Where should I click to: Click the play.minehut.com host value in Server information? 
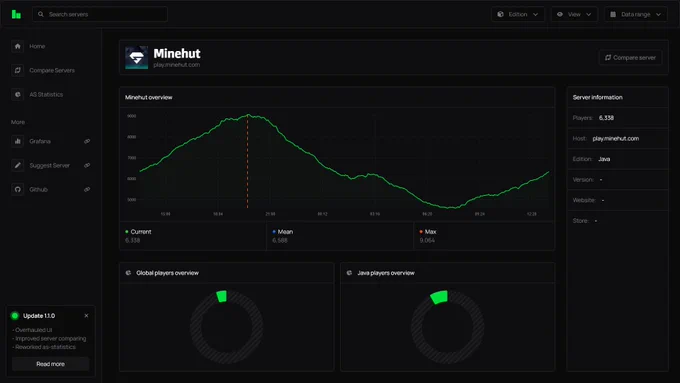[x=615, y=138]
